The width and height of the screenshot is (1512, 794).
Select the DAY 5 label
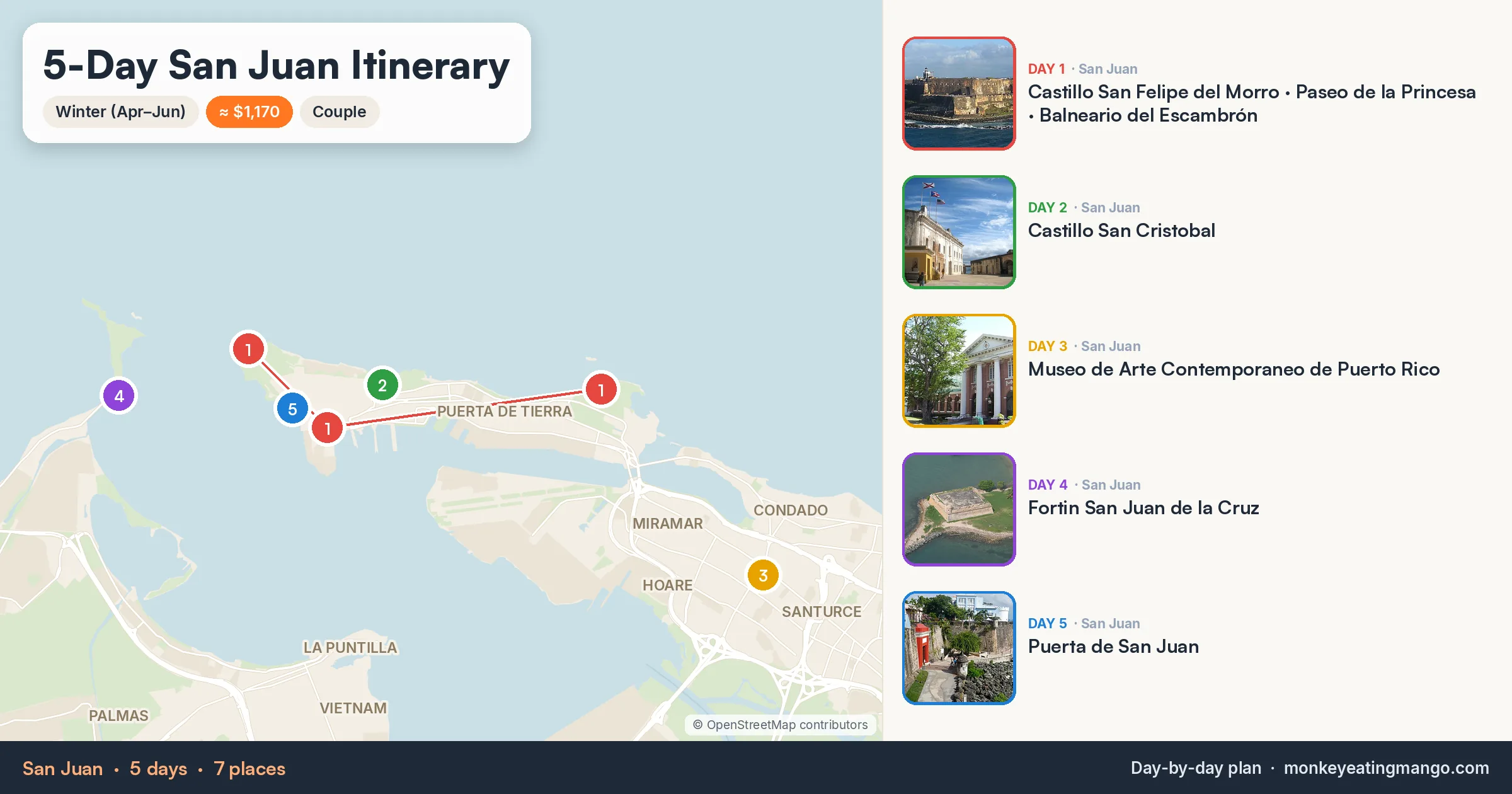1048,623
